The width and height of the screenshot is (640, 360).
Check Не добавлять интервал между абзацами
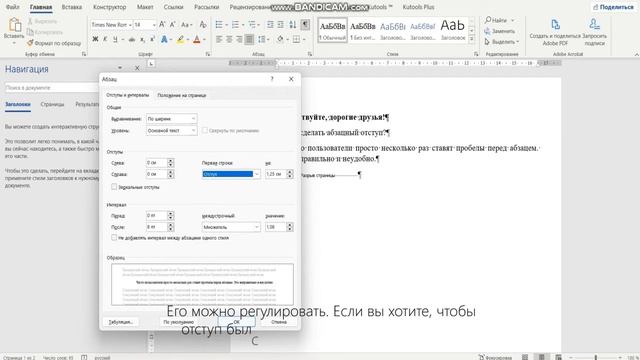click(114, 238)
